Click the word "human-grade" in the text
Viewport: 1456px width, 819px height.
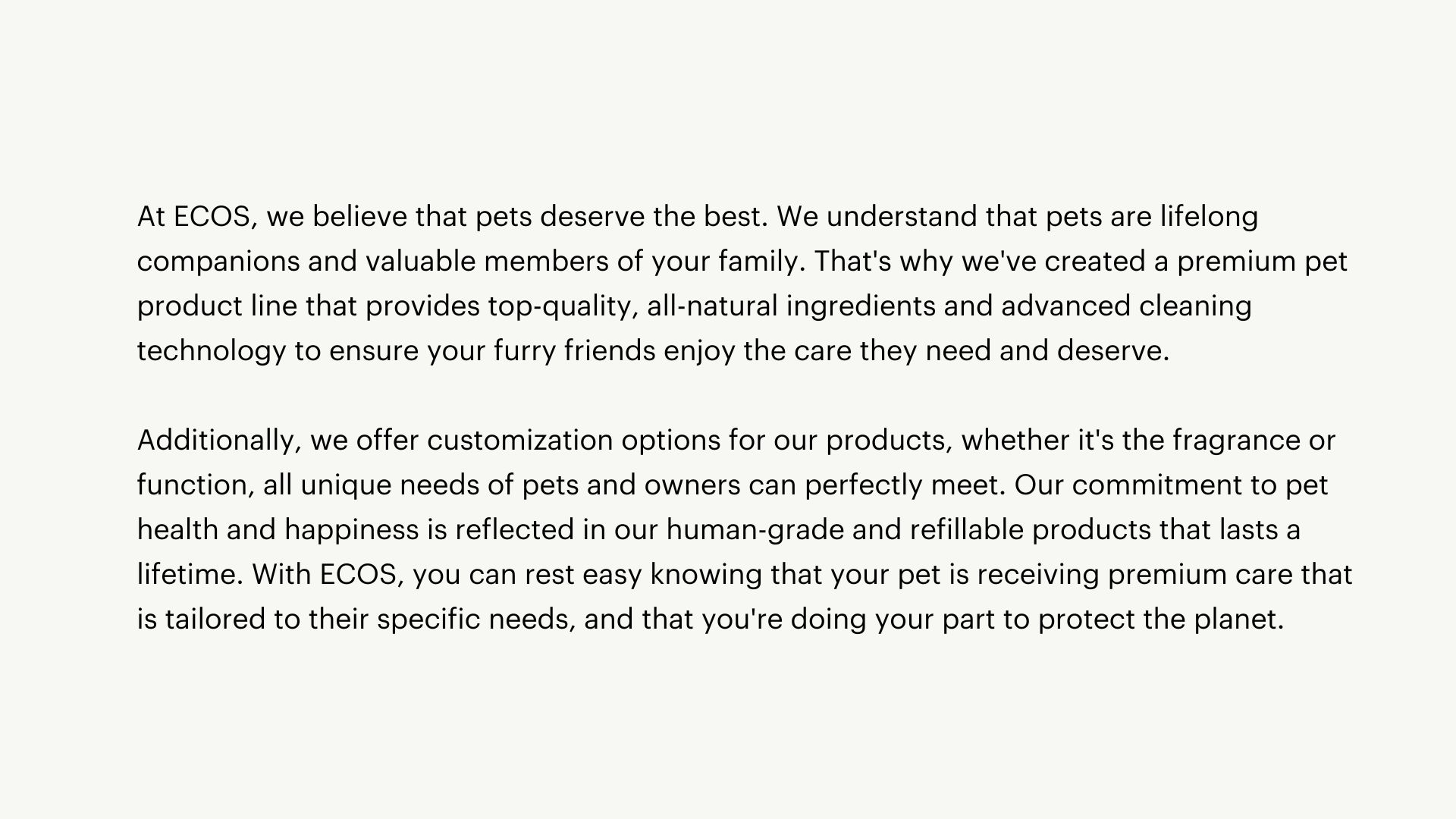pyautogui.click(x=755, y=530)
